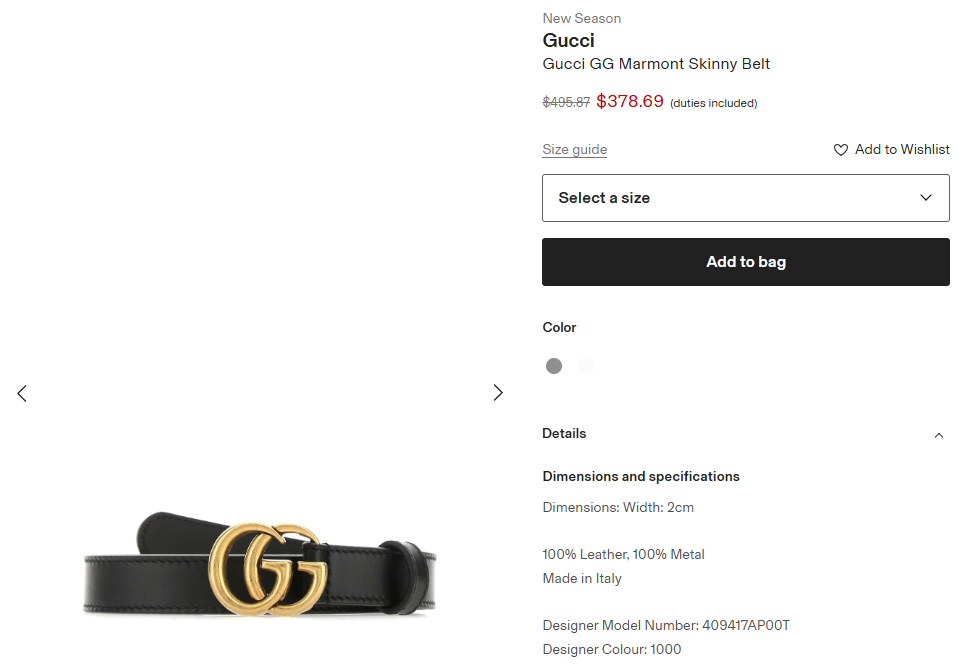Click the red $378.69 sale price
This screenshot has width=964, height=666.
click(x=630, y=101)
